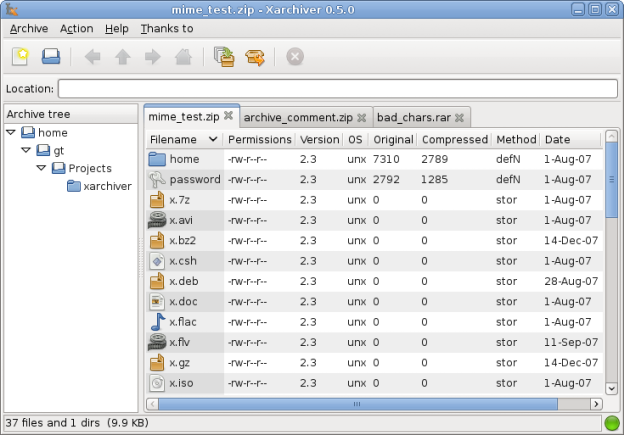Close the bad_chars.rar tab
Image resolution: width=624 pixels, height=435 pixels.
tap(459, 117)
